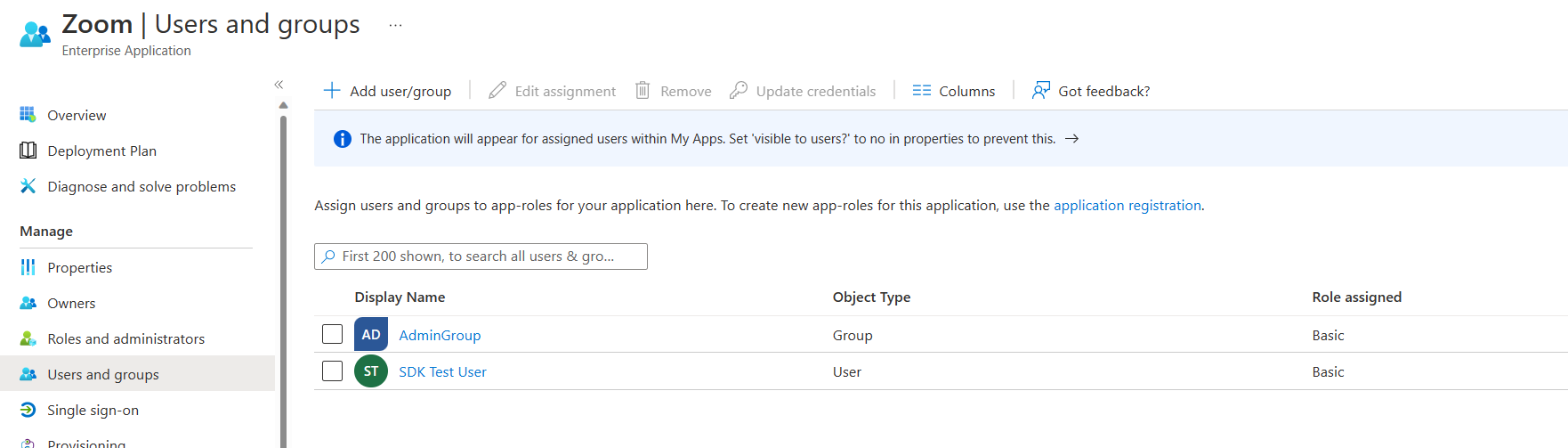The height and width of the screenshot is (448, 1568).
Task: Click the trash icon for Remove
Action: click(x=643, y=90)
